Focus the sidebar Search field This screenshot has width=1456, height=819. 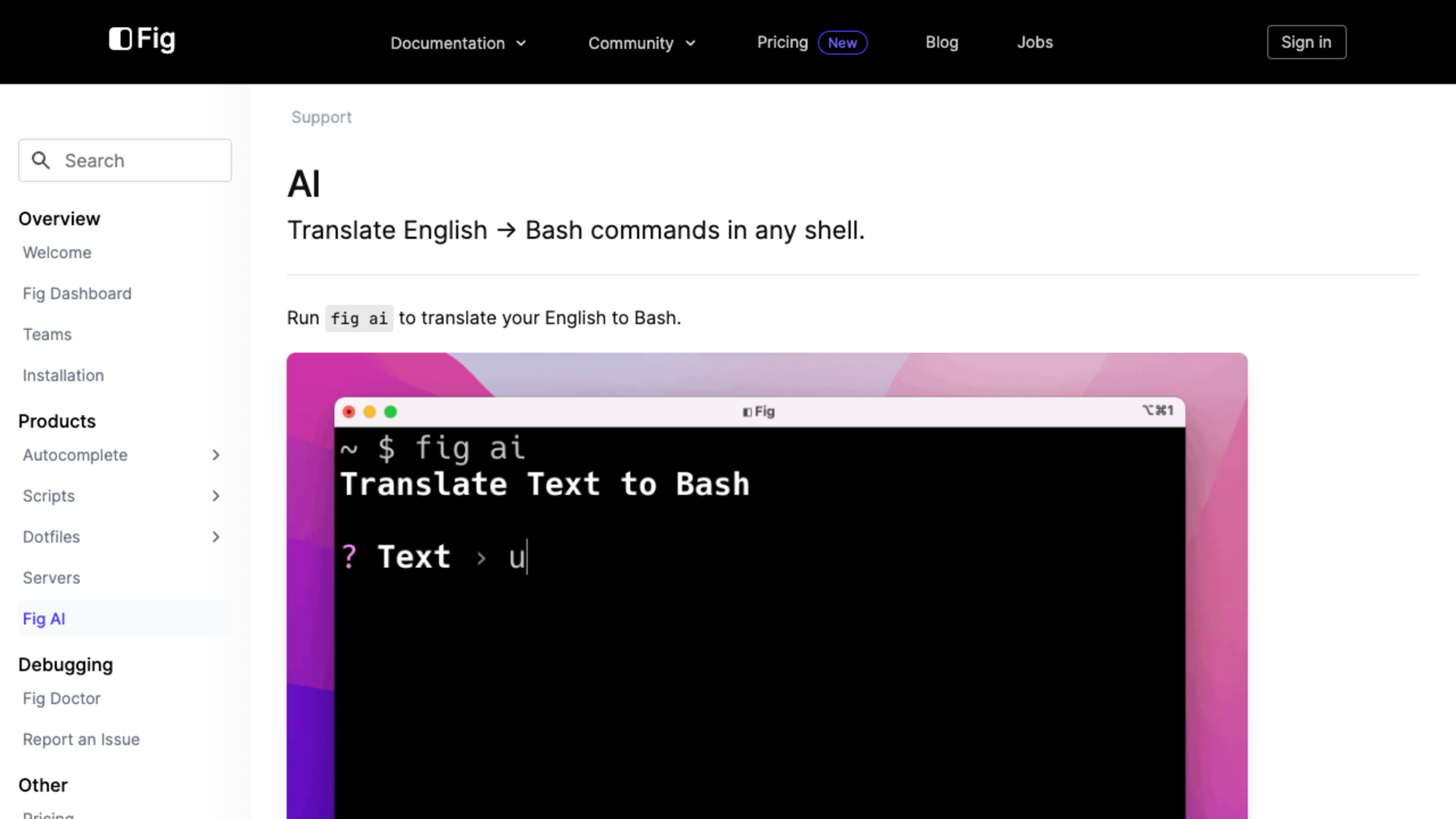[125, 160]
